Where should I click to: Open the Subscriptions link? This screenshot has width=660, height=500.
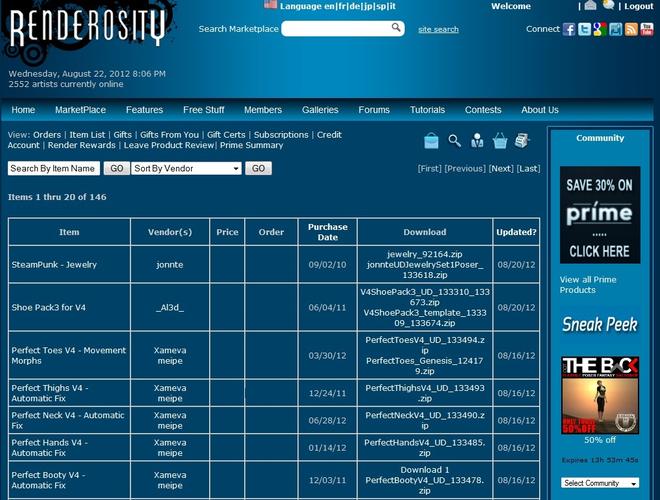pyautogui.click(x=281, y=135)
